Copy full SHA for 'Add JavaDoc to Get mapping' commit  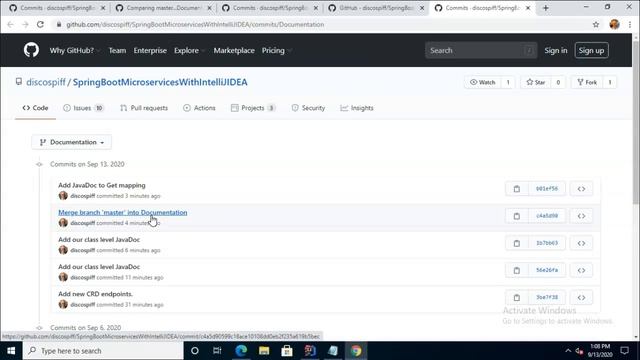point(517,189)
